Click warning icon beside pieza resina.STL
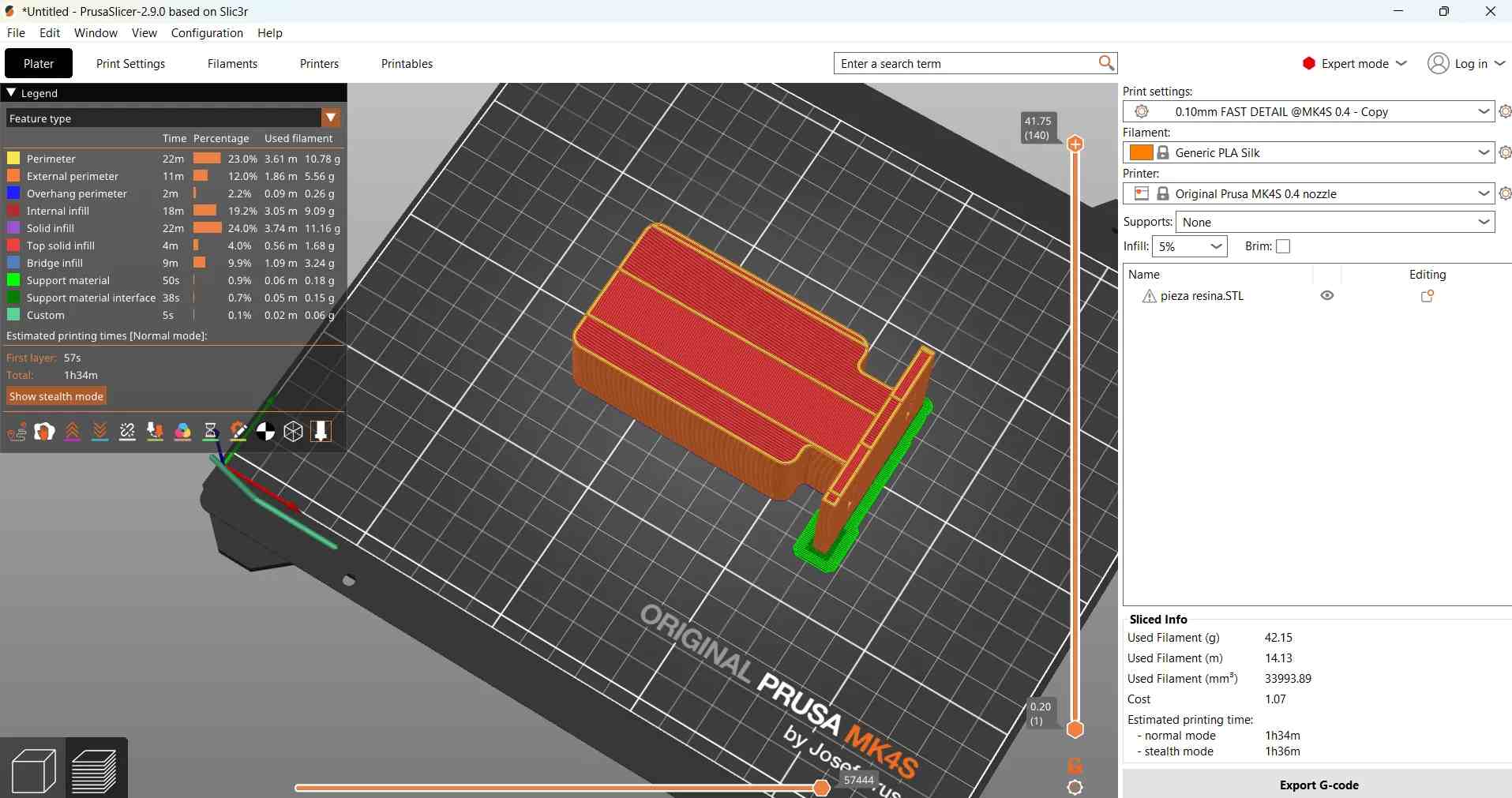This screenshot has height=798, width=1512. [x=1150, y=296]
